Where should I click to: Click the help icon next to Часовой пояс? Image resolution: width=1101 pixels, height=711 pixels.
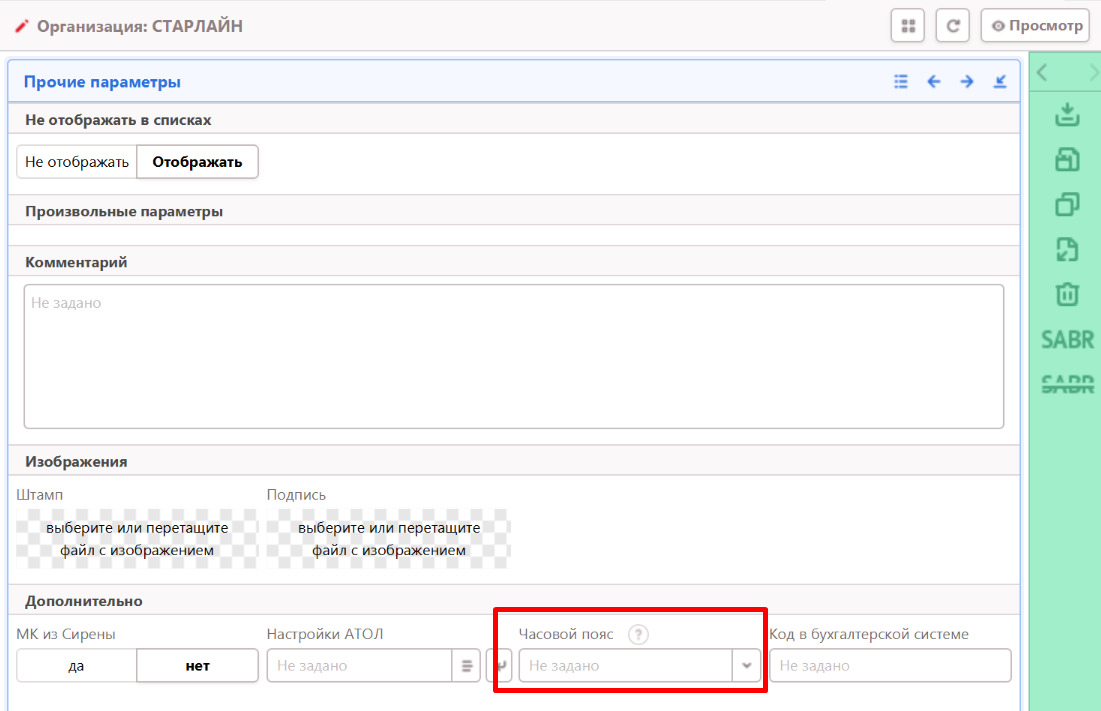[638, 634]
